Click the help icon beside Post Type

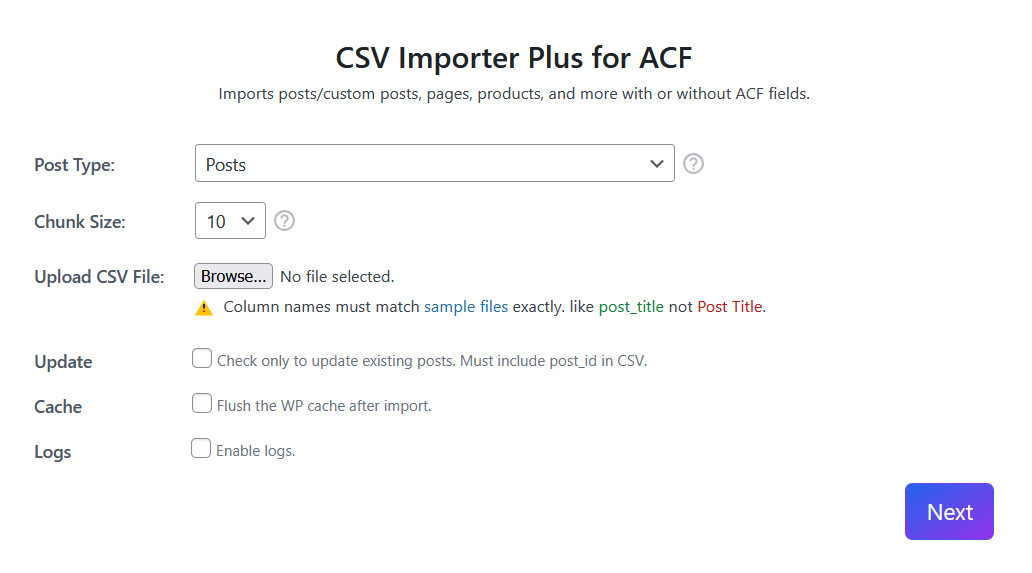pyautogui.click(x=693, y=164)
